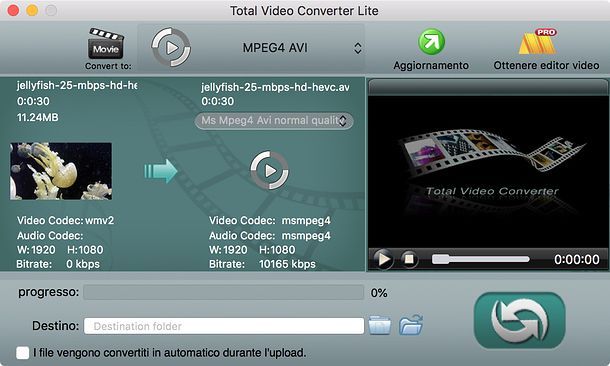
Task: Play the preview video
Action: (x=383, y=259)
